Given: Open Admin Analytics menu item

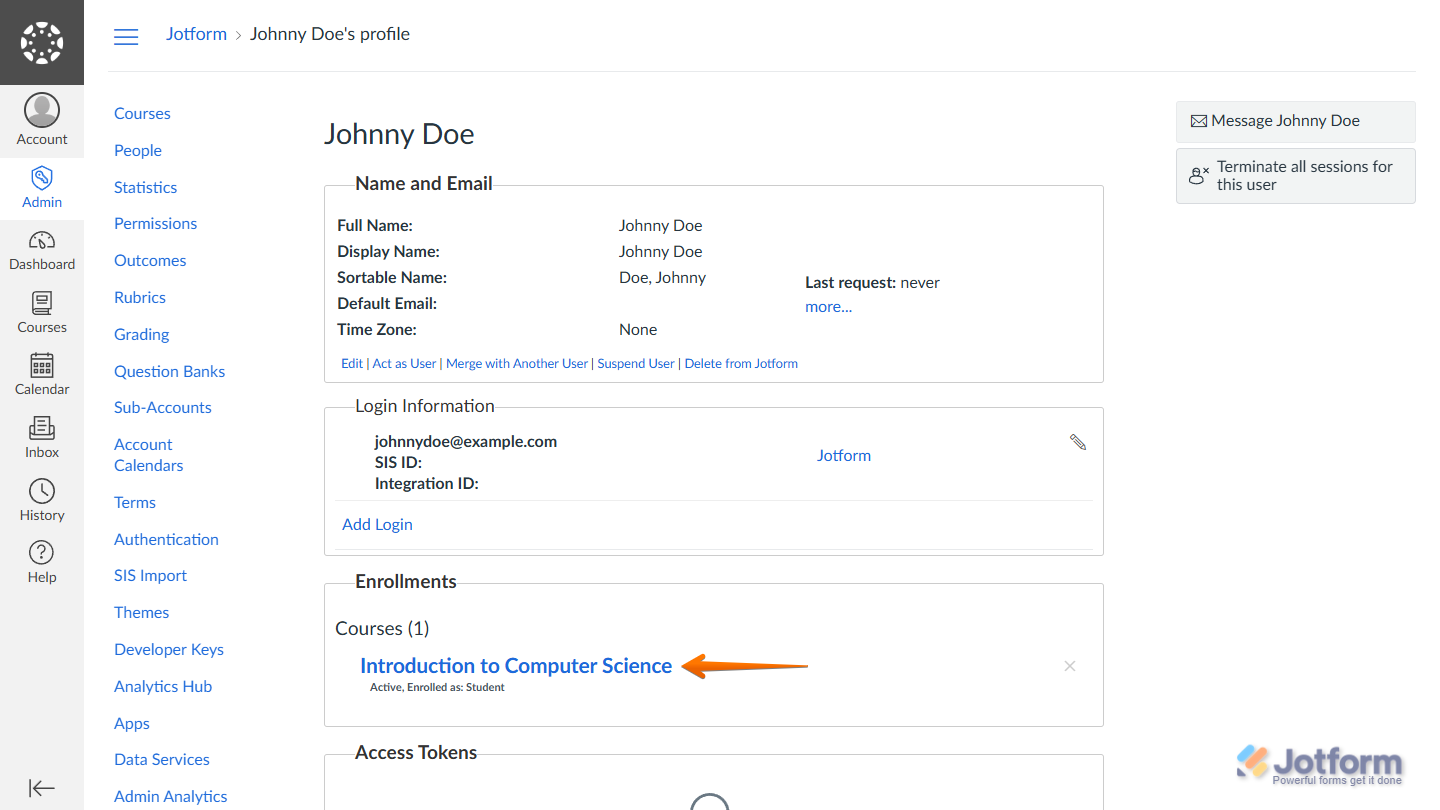Looking at the screenshot, I should [x=171, y=797].
